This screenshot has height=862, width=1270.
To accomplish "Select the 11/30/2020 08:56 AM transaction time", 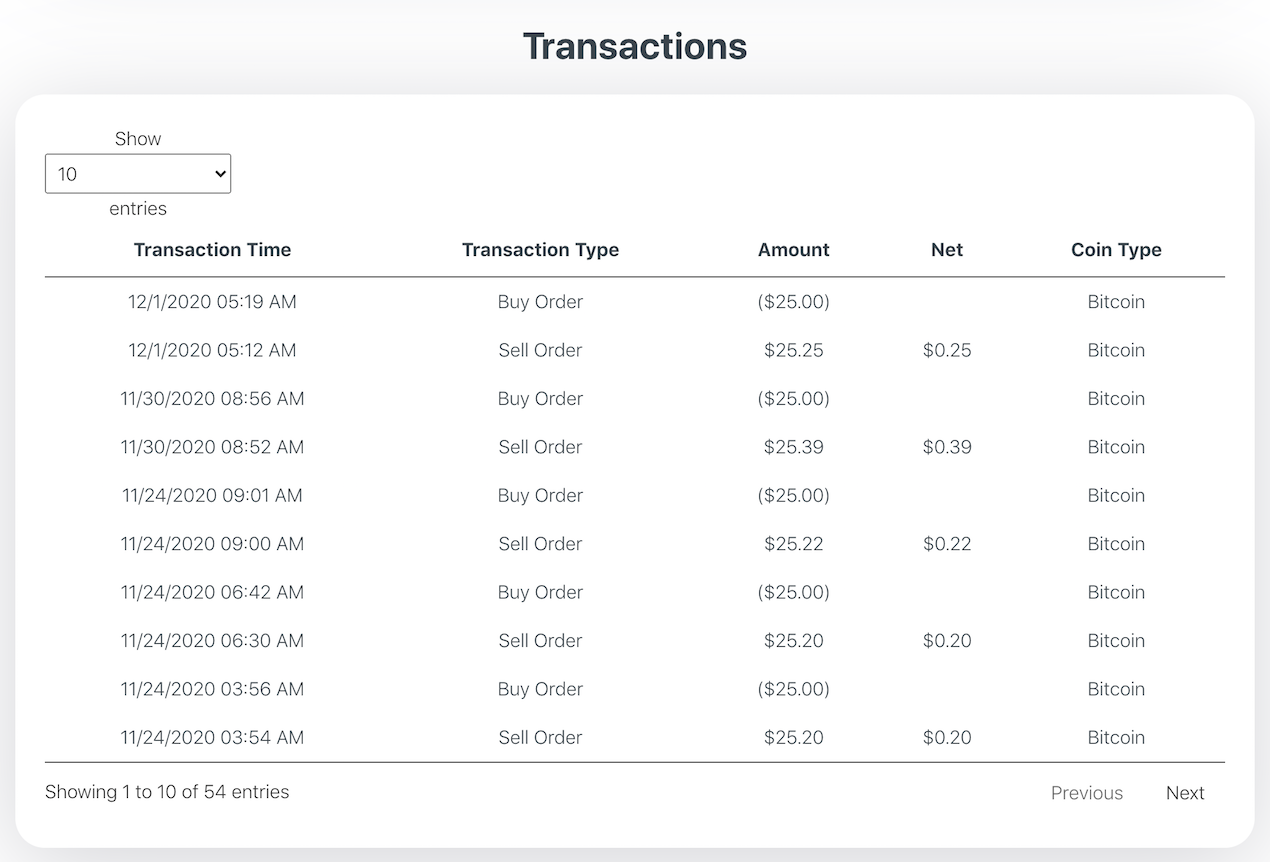I will point(212,399).
